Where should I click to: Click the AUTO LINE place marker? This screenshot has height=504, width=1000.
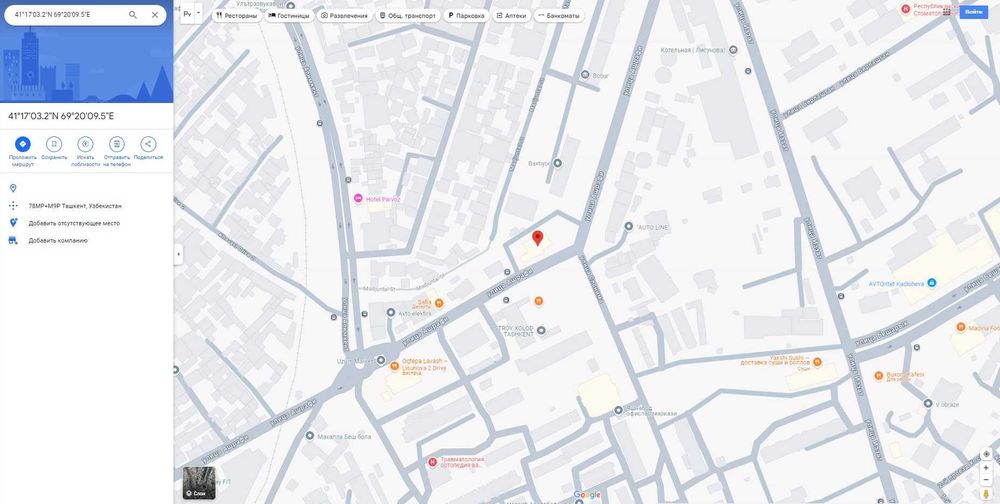[628, 226]
